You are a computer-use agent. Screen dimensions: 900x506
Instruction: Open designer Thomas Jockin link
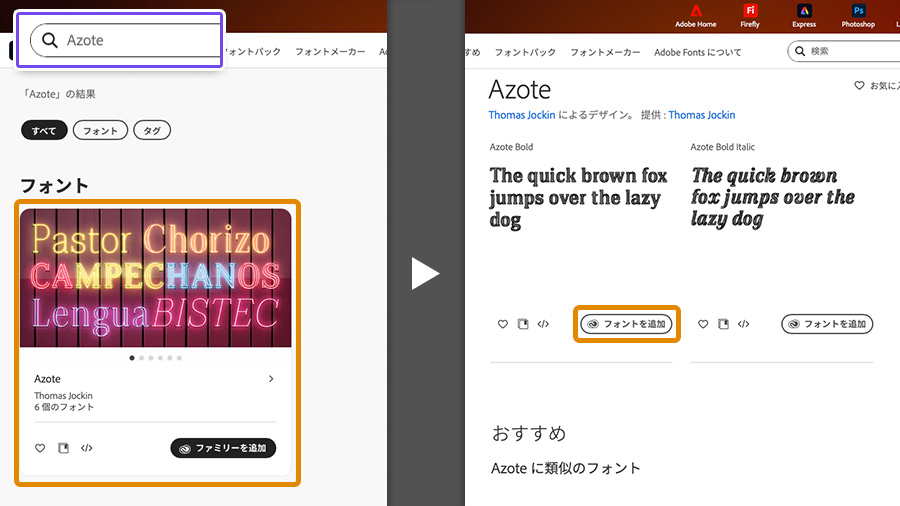click(522, 115)
